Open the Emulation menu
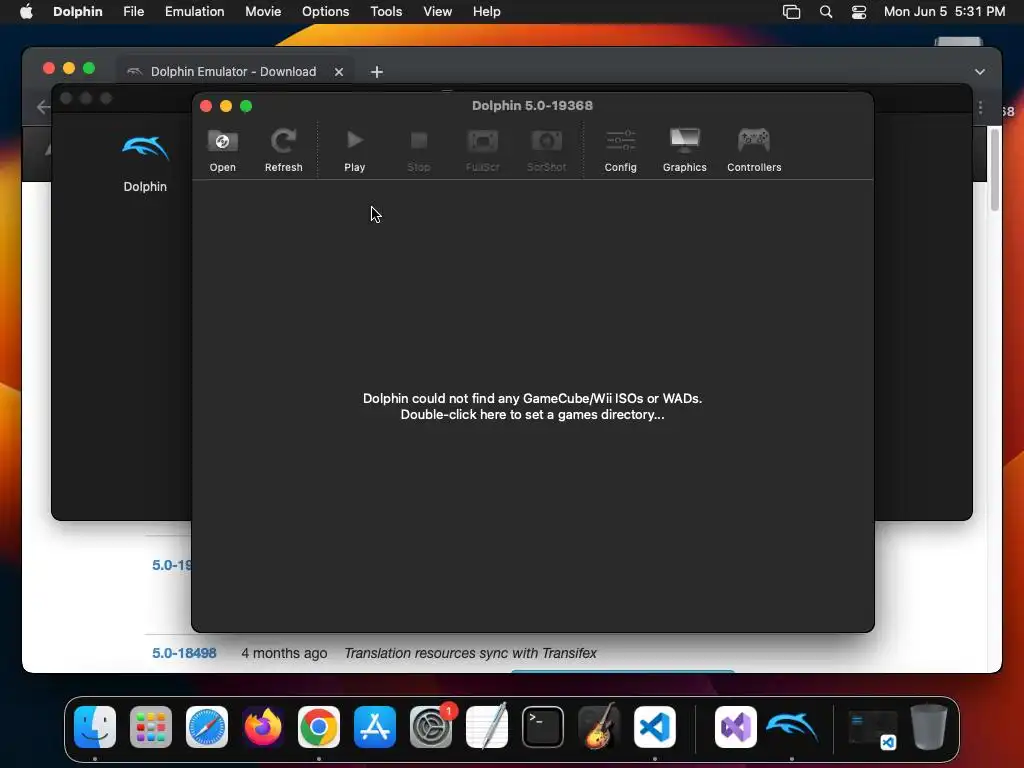Viewport: 1024px width, 768px height. click(x=195, y=12)
